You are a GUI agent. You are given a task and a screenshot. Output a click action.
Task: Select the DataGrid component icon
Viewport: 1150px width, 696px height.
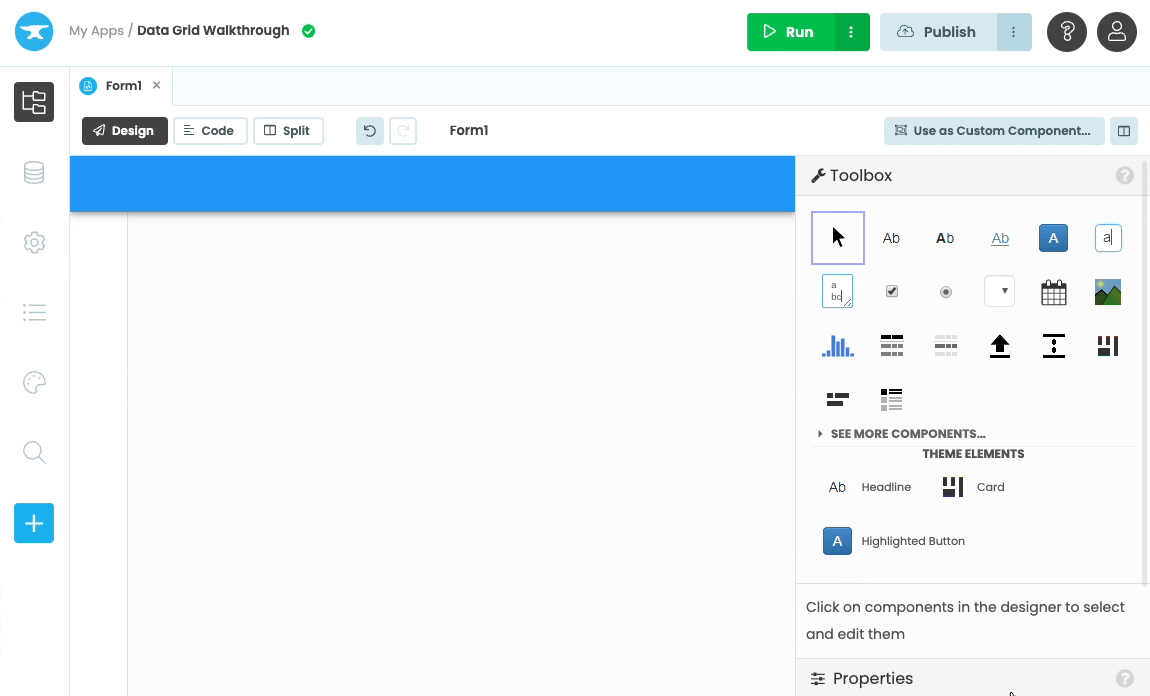coord(891,345)
